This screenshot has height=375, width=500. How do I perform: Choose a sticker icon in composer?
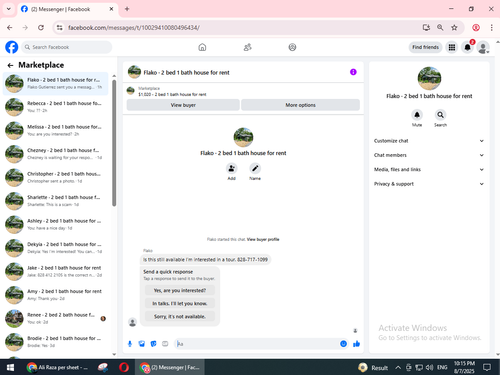(153, 344)
